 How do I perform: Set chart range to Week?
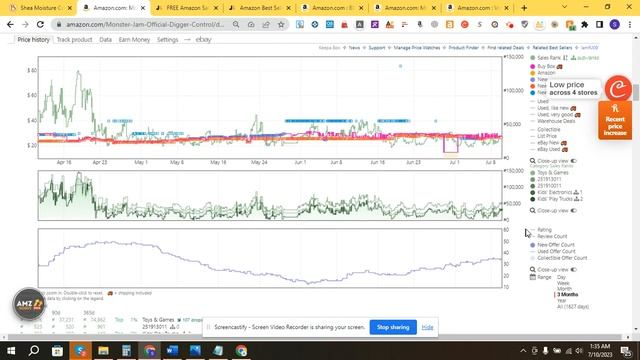click(x=563, y=283)
